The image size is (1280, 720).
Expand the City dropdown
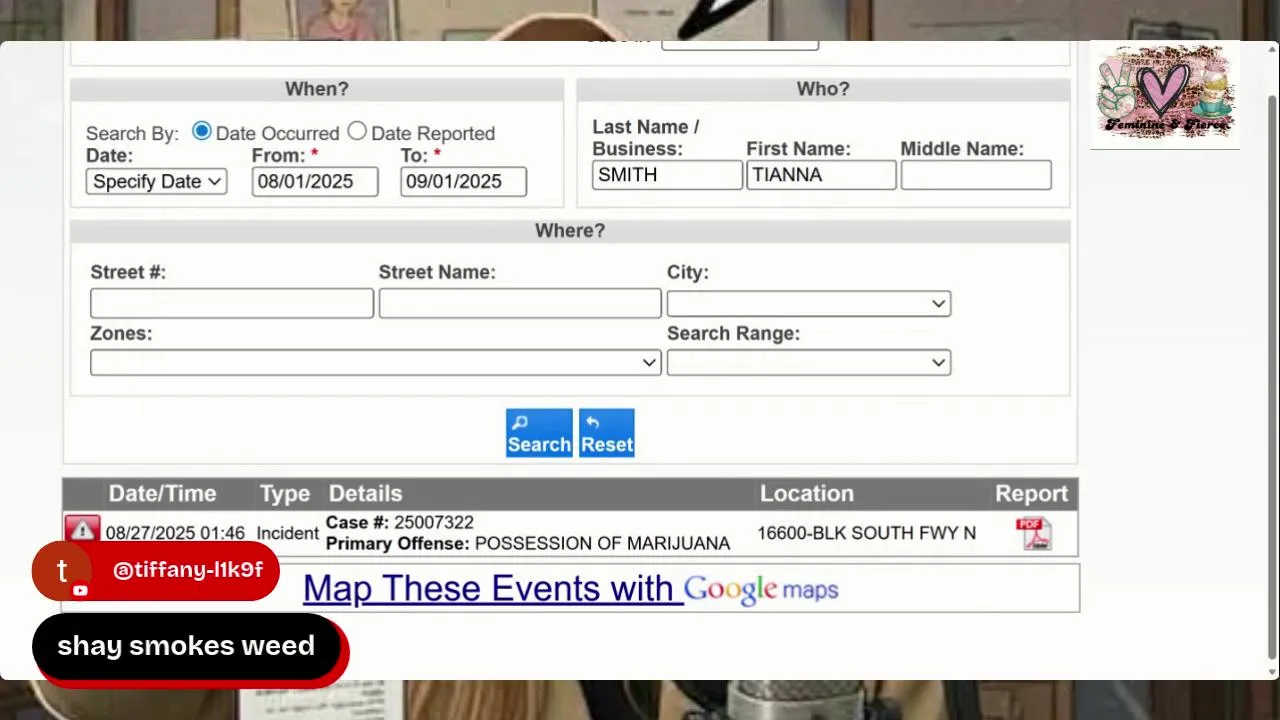tap(809, 303)
